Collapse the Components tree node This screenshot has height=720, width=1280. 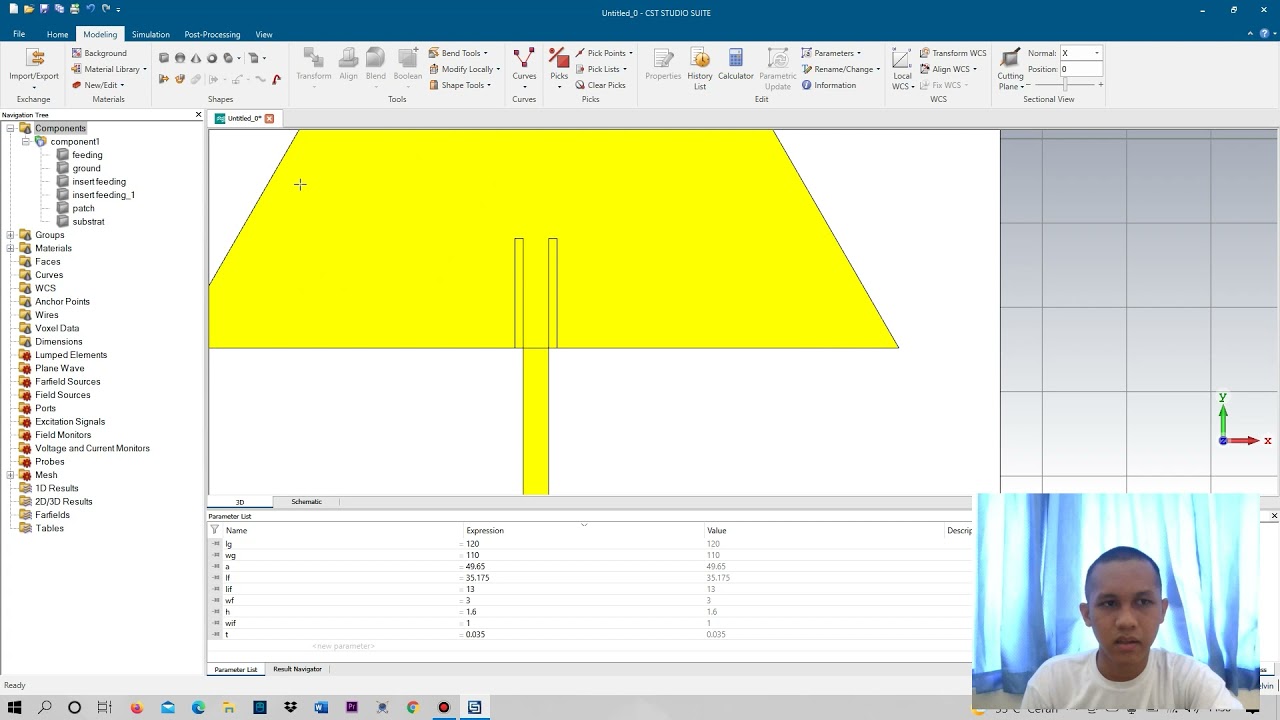[10, 128]
